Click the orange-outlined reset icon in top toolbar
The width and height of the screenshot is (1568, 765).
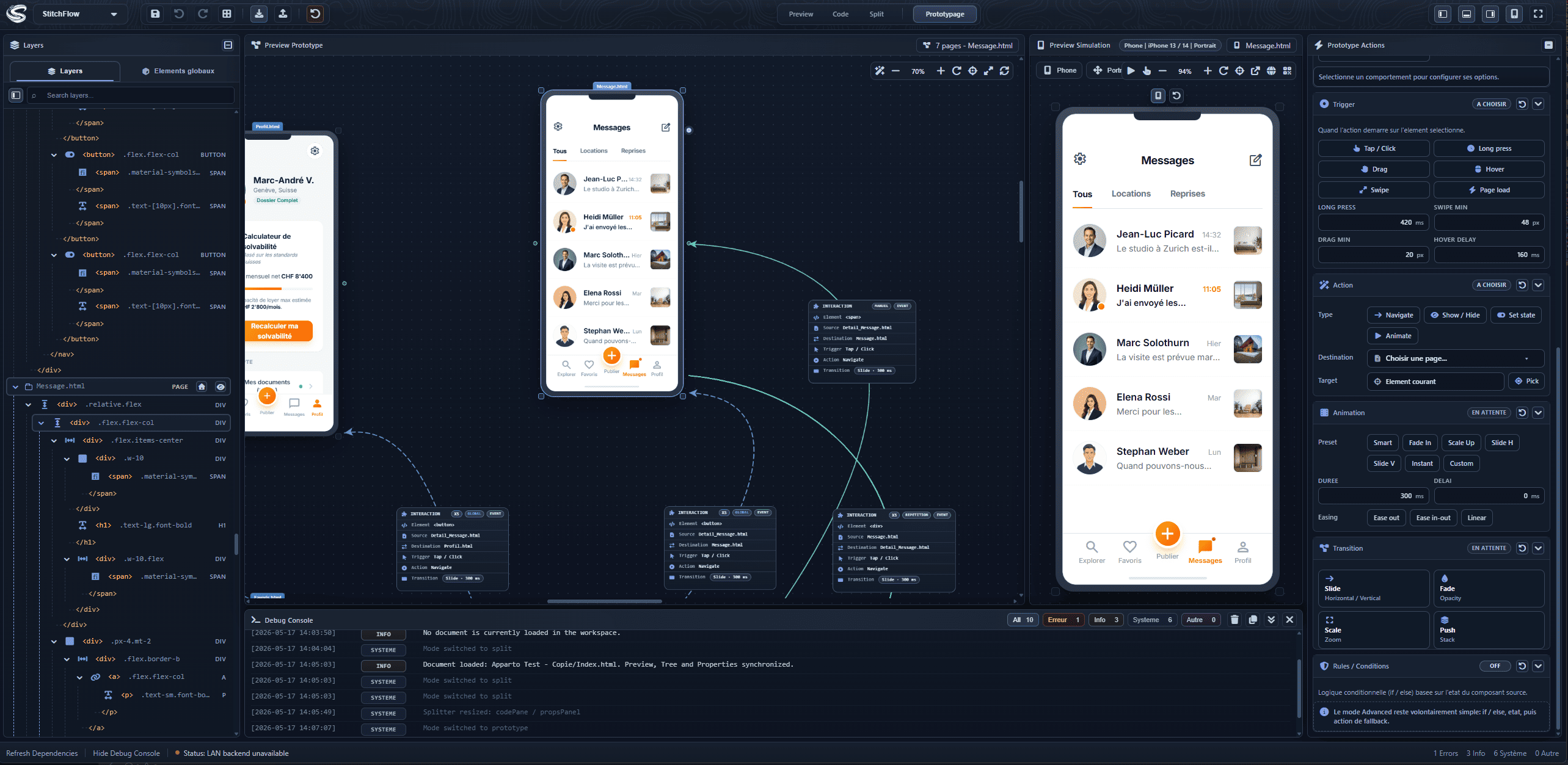coord(315,13)
